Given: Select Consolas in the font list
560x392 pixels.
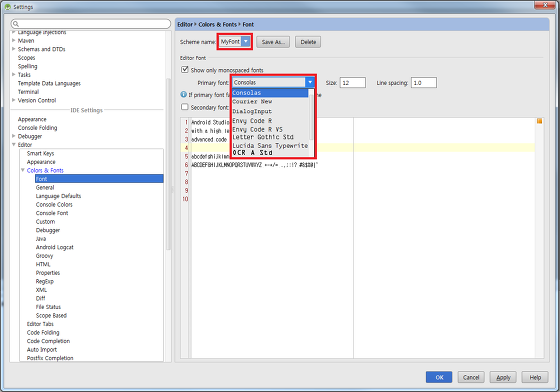Looking at the screenshot, I should point(270,93).
